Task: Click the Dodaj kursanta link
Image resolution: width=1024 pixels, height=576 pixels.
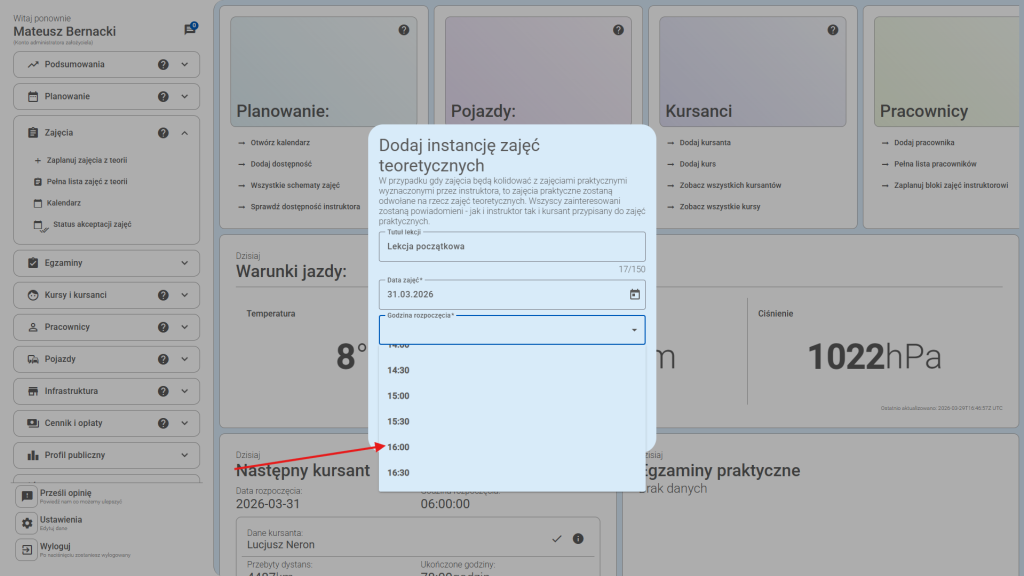Action: [x=704, y=143]
